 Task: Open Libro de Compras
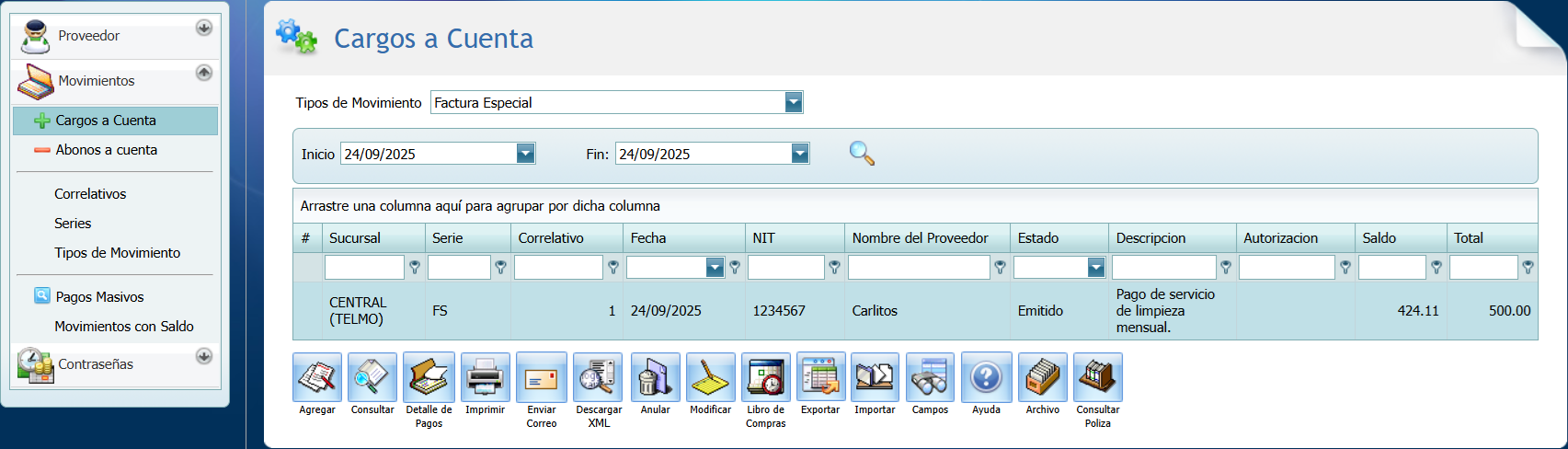point(765,377)
